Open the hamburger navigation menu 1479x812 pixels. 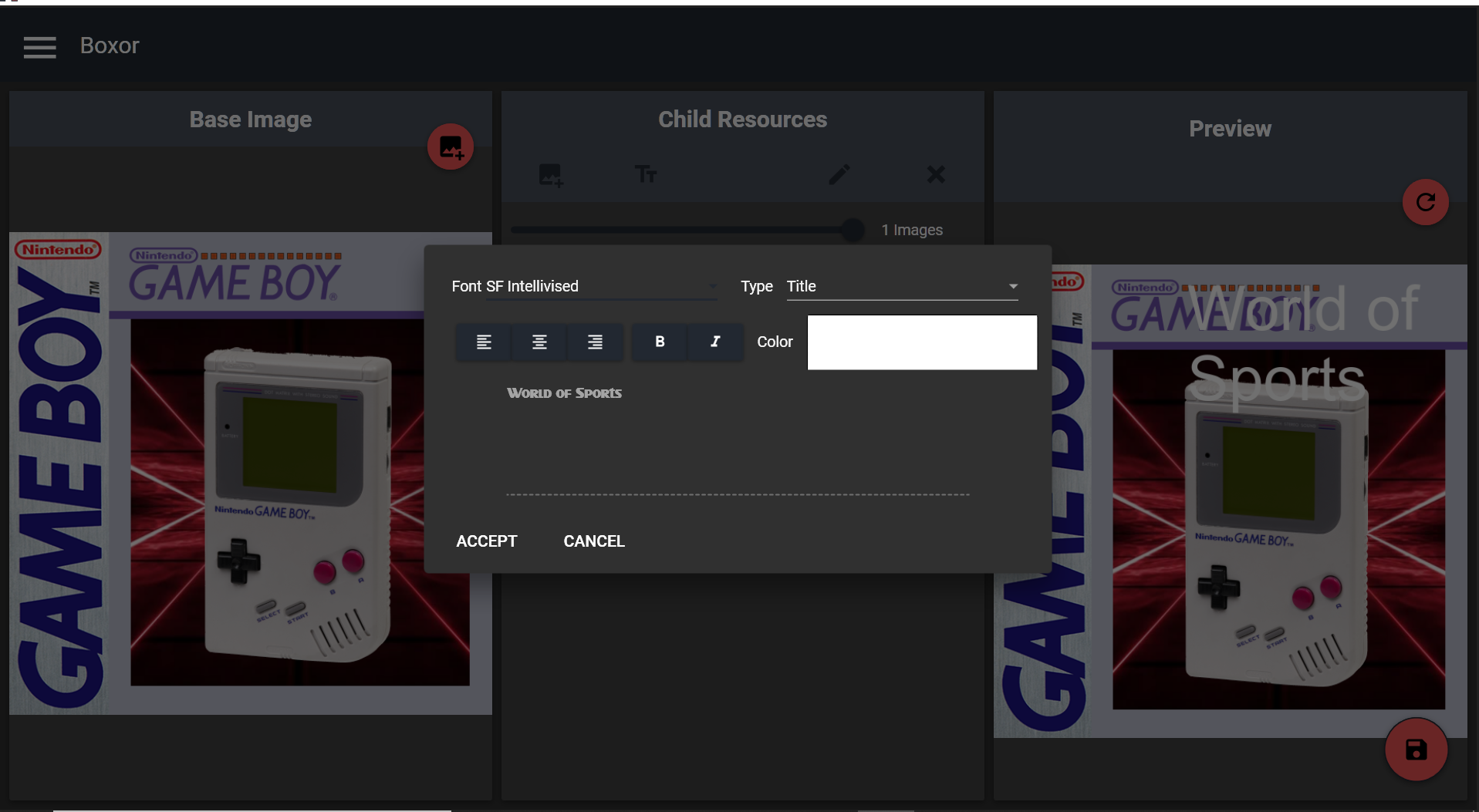(x=39, y=47)
